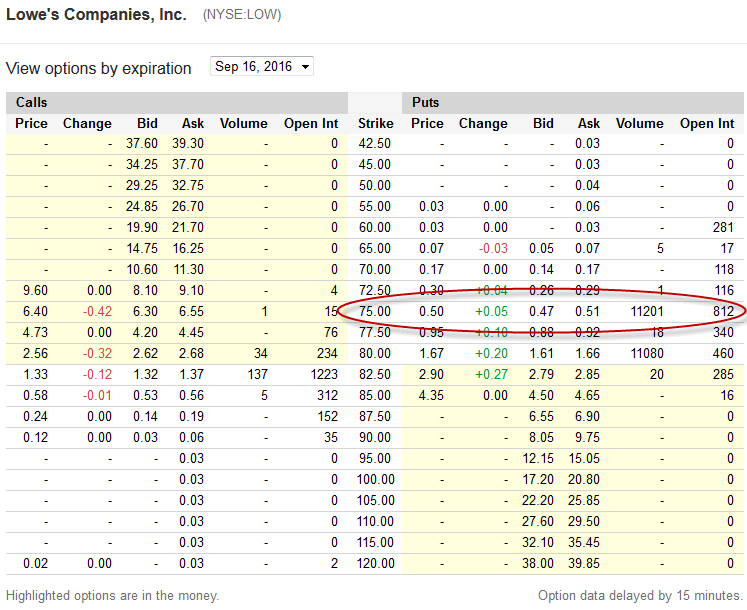Select strike price 80.00
Image resolution: width=747 pixels, height=610 pixels.
pyautogui.click(x=374, y=353)
